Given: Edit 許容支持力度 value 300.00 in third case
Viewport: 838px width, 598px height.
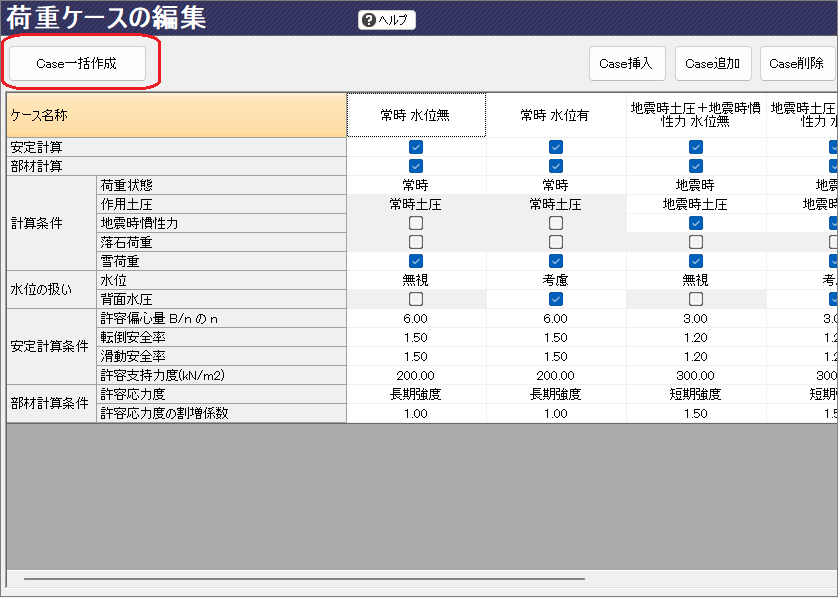Looking at the screenshot, I should 696,375.
